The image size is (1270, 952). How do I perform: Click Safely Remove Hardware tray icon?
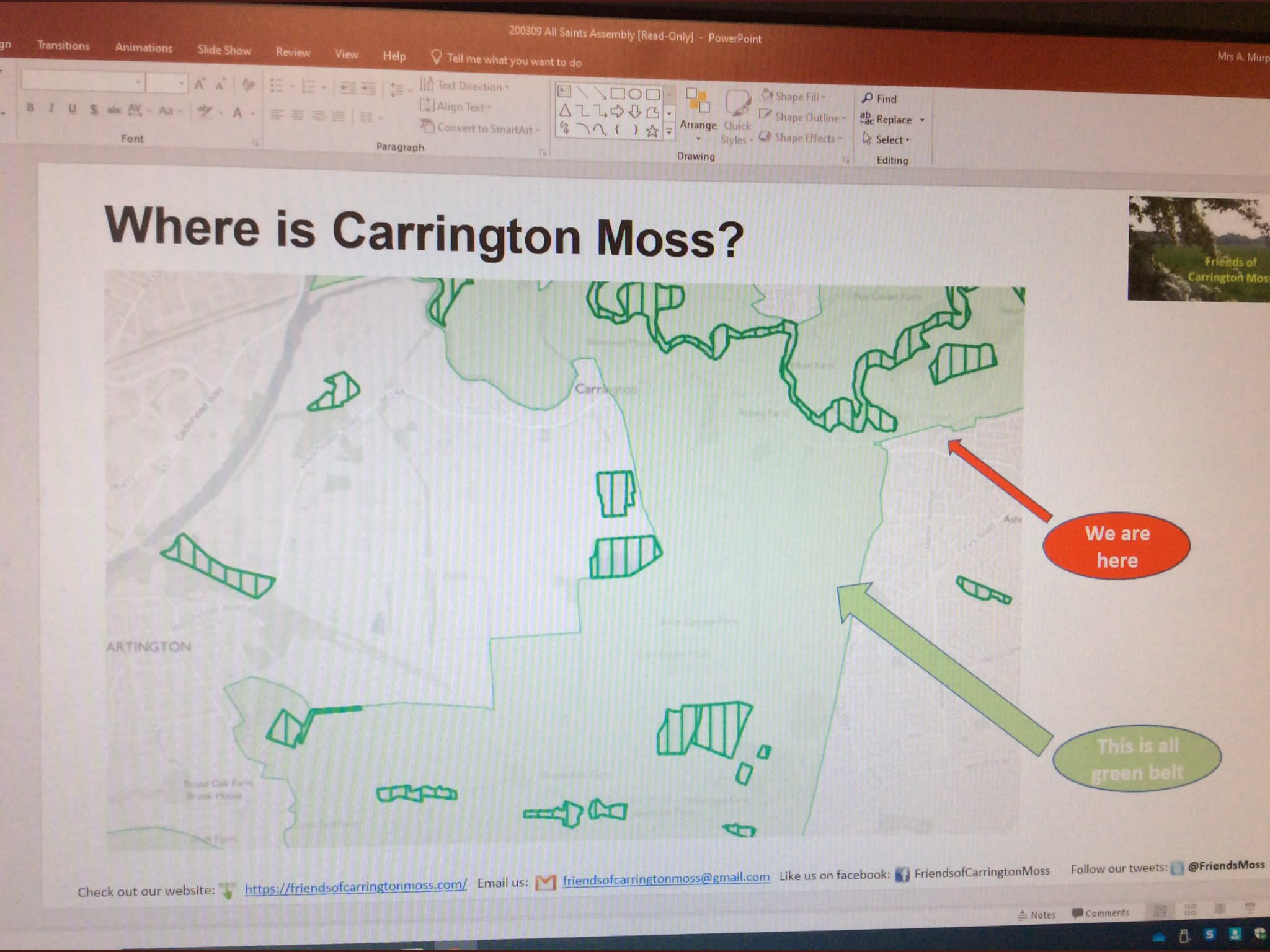click(x=1184, y=936)
